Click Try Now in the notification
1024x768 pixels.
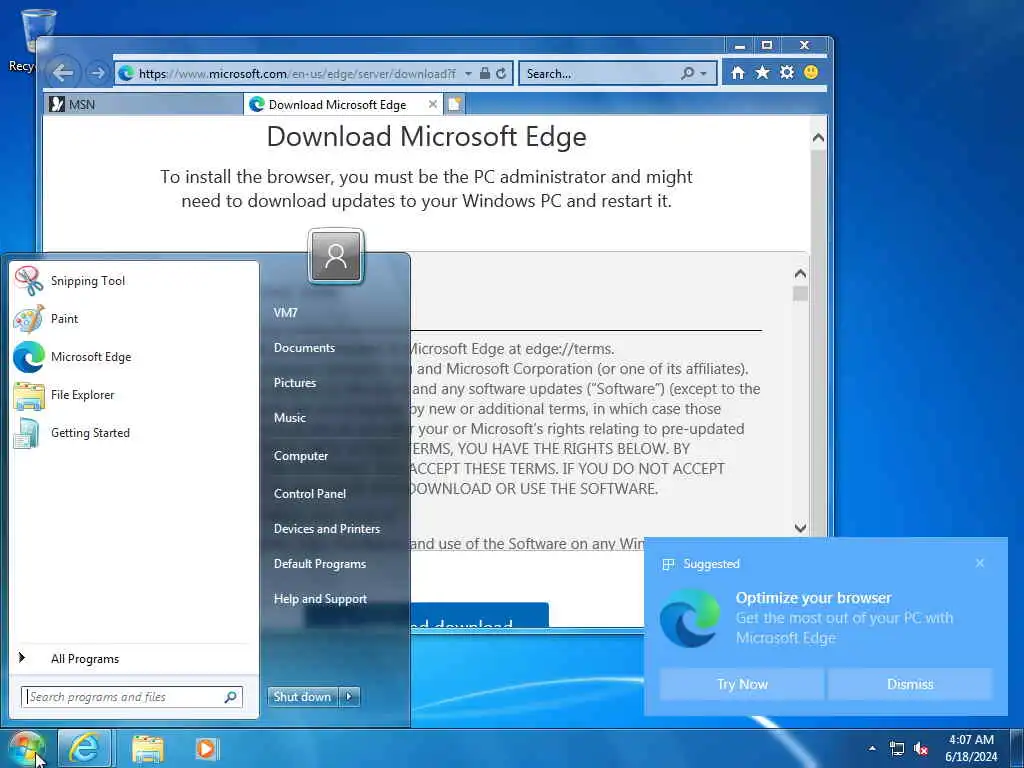click(x=742, y=684)
